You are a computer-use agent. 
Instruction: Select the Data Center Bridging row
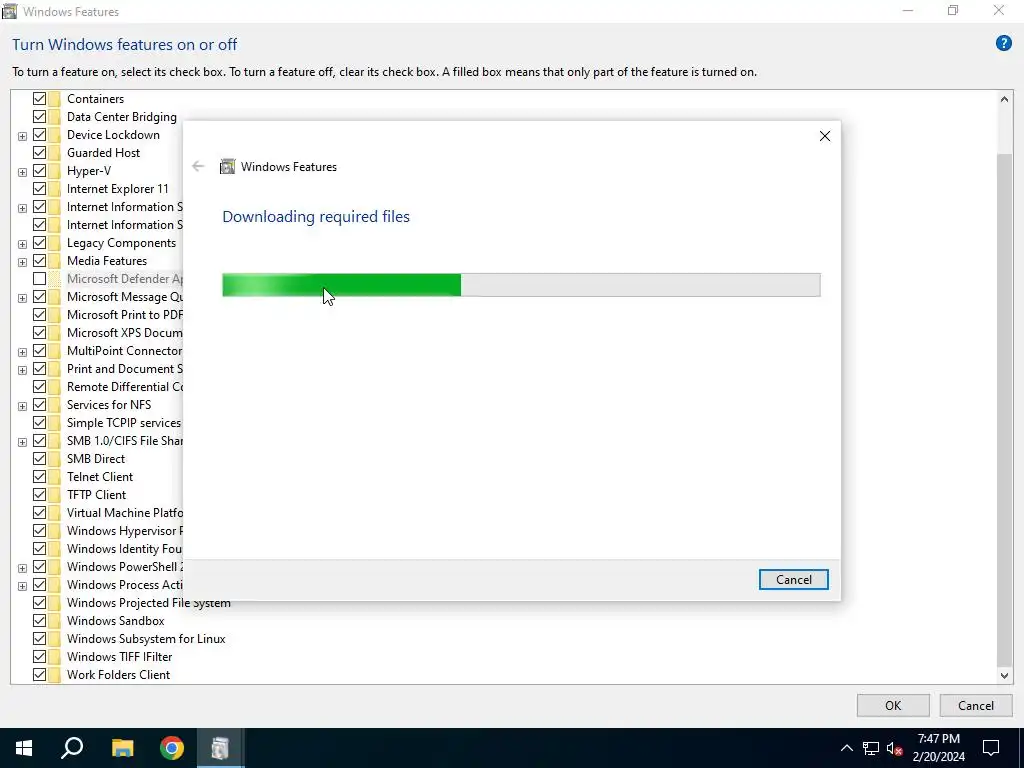click(x=121, y=117)
